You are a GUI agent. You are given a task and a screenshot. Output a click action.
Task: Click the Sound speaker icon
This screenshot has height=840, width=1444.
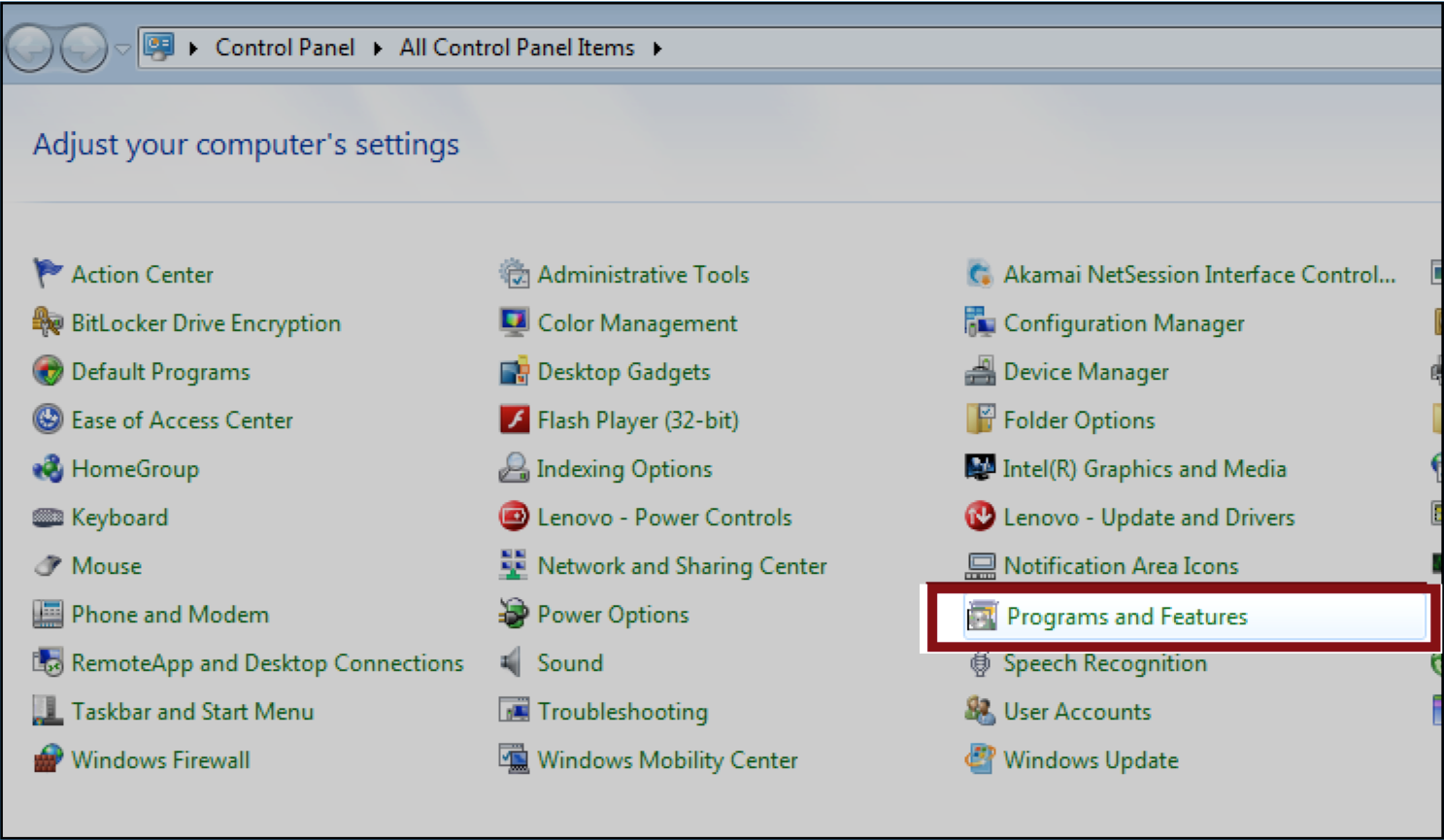tap(512, 662)
